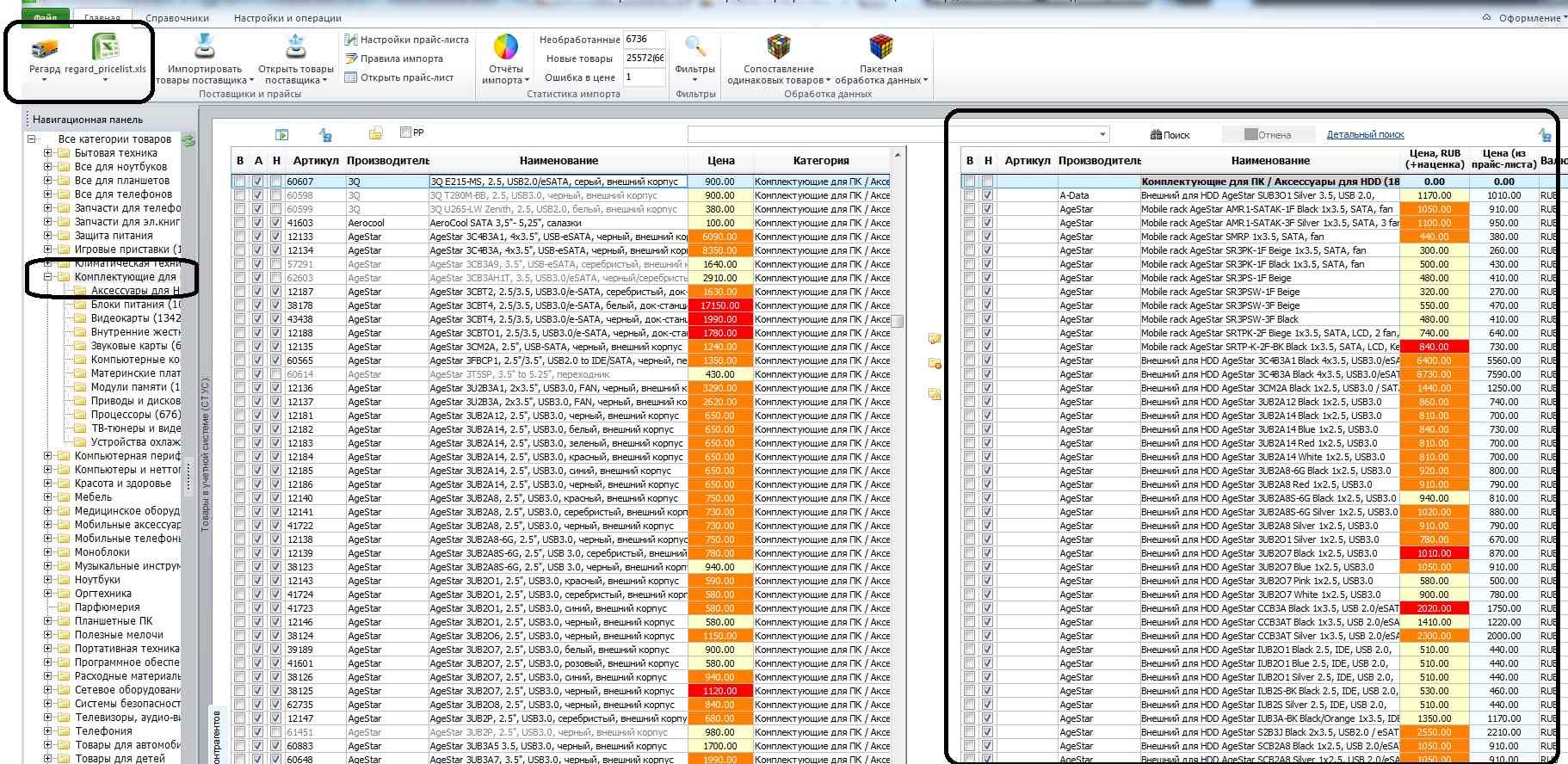1568x764 pixels.
Task: Click the Импортировать товары поставщика icon
Action: 205,46
